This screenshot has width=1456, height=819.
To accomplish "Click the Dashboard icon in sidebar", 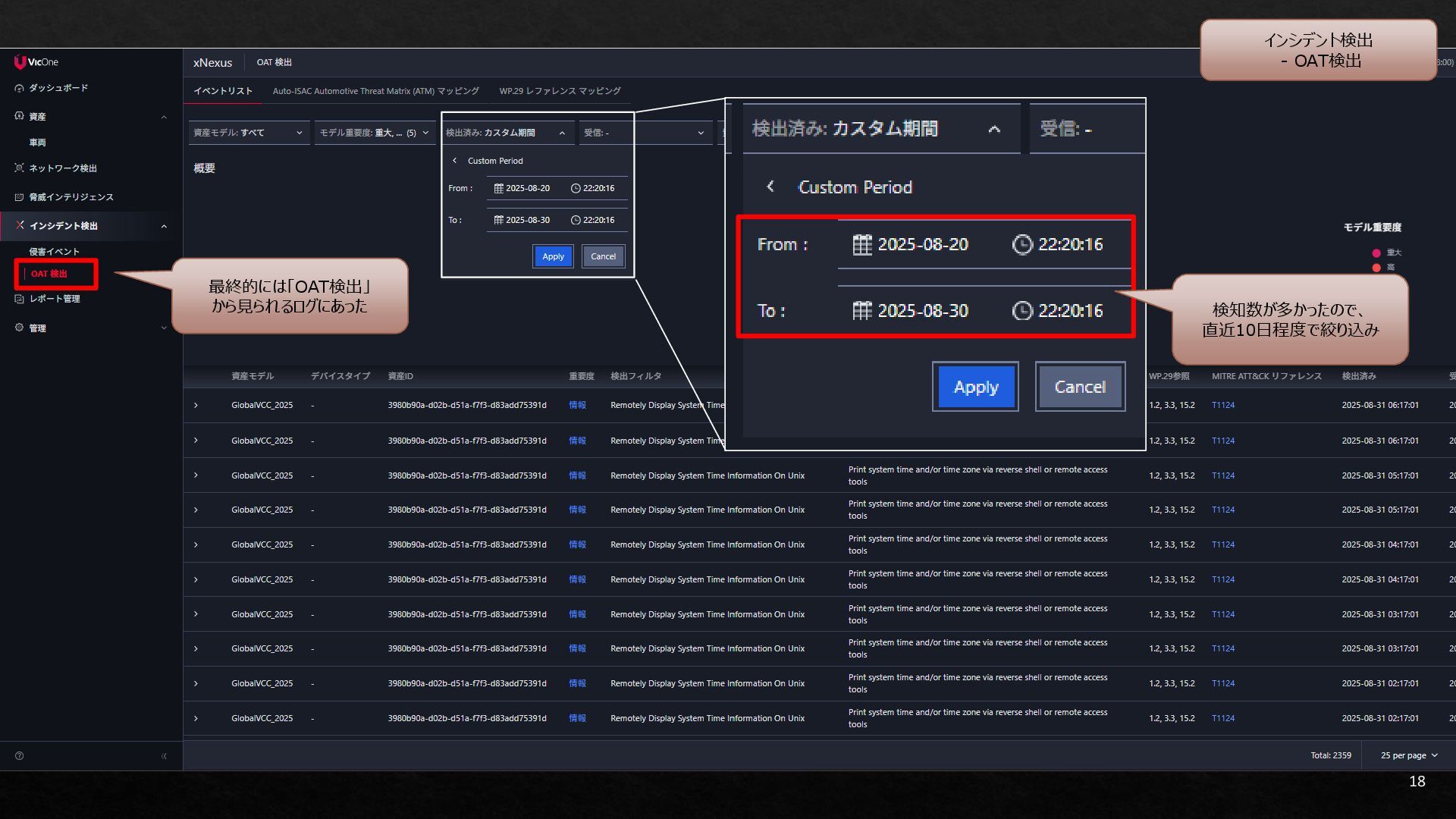I will point(19,88).
